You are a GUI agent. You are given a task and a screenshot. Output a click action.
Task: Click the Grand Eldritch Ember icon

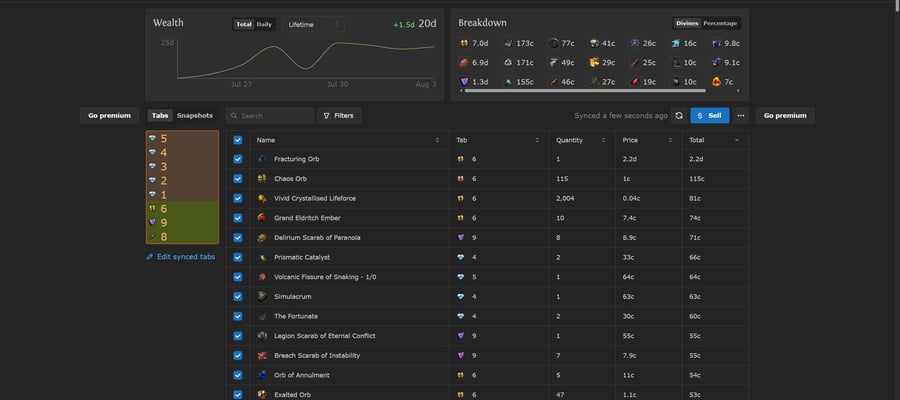[x=262, y=218]
